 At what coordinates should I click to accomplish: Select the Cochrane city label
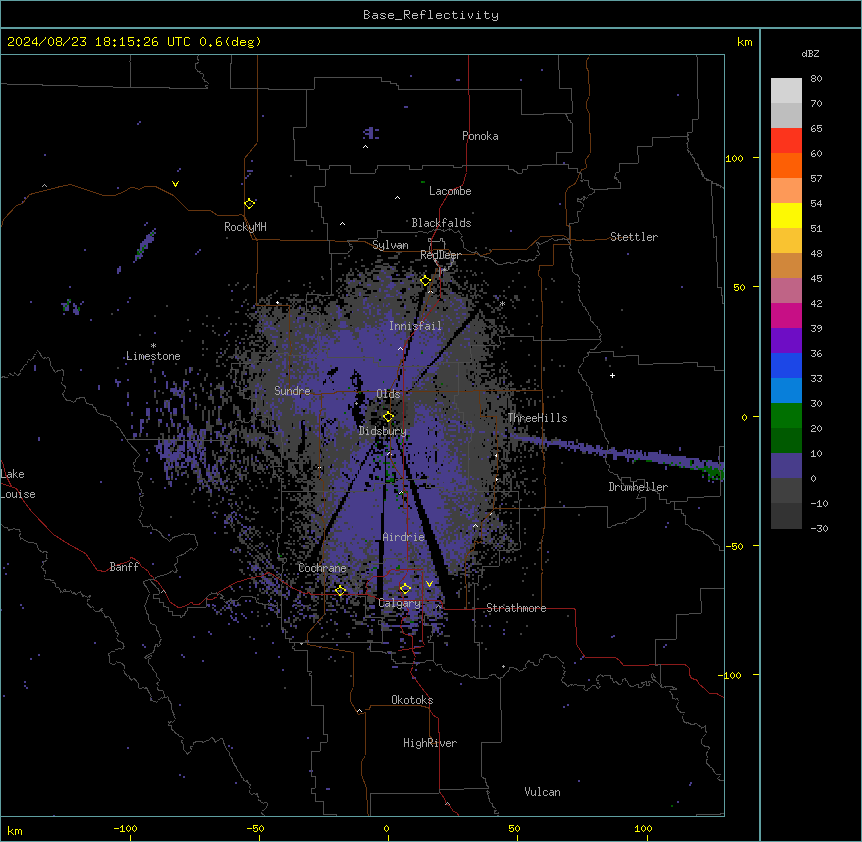click(322, 568)
